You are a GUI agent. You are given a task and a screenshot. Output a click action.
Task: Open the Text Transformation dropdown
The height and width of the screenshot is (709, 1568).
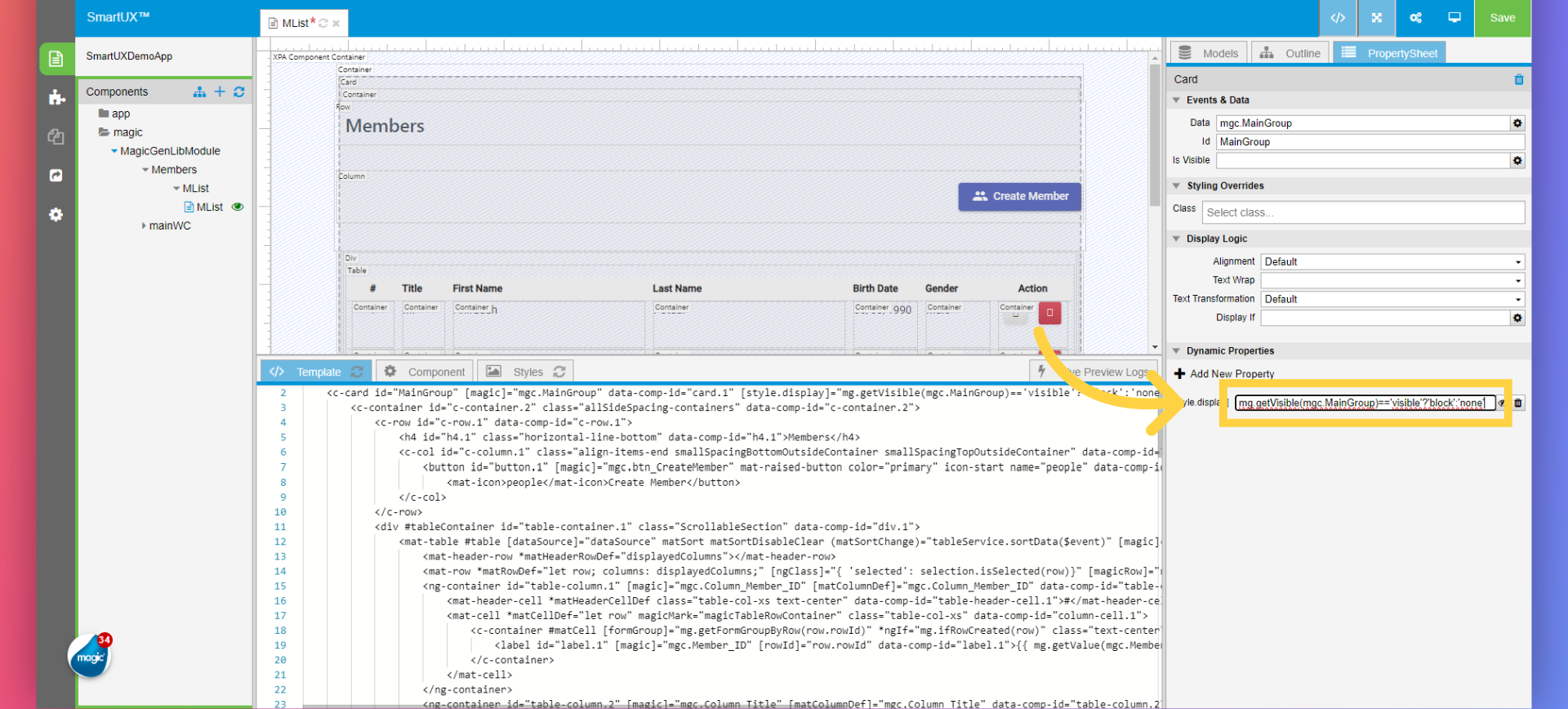[1392, 300]
